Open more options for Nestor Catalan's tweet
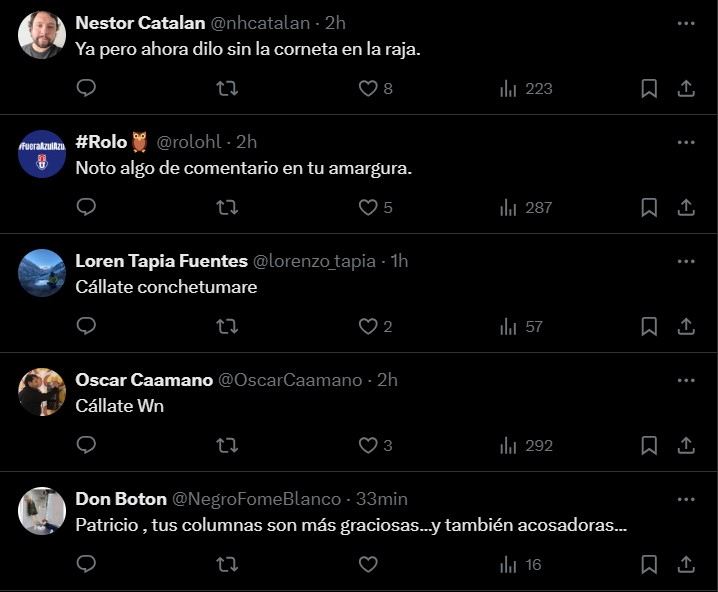 pos(685,23)
